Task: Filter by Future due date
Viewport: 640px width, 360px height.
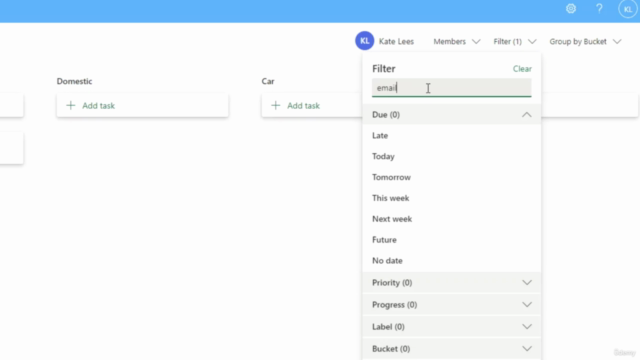Action: point(384,240)
